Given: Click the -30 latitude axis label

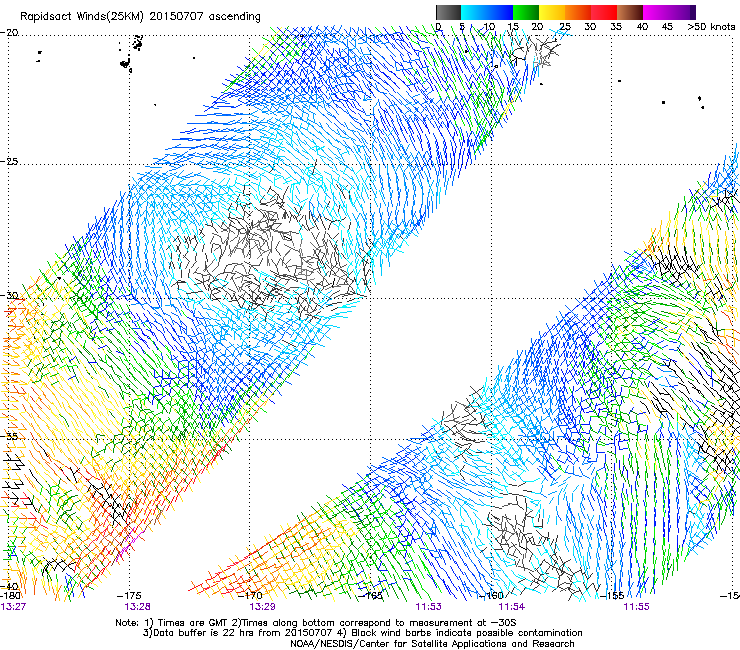Looking at the screenshot, I should [9, 295].
